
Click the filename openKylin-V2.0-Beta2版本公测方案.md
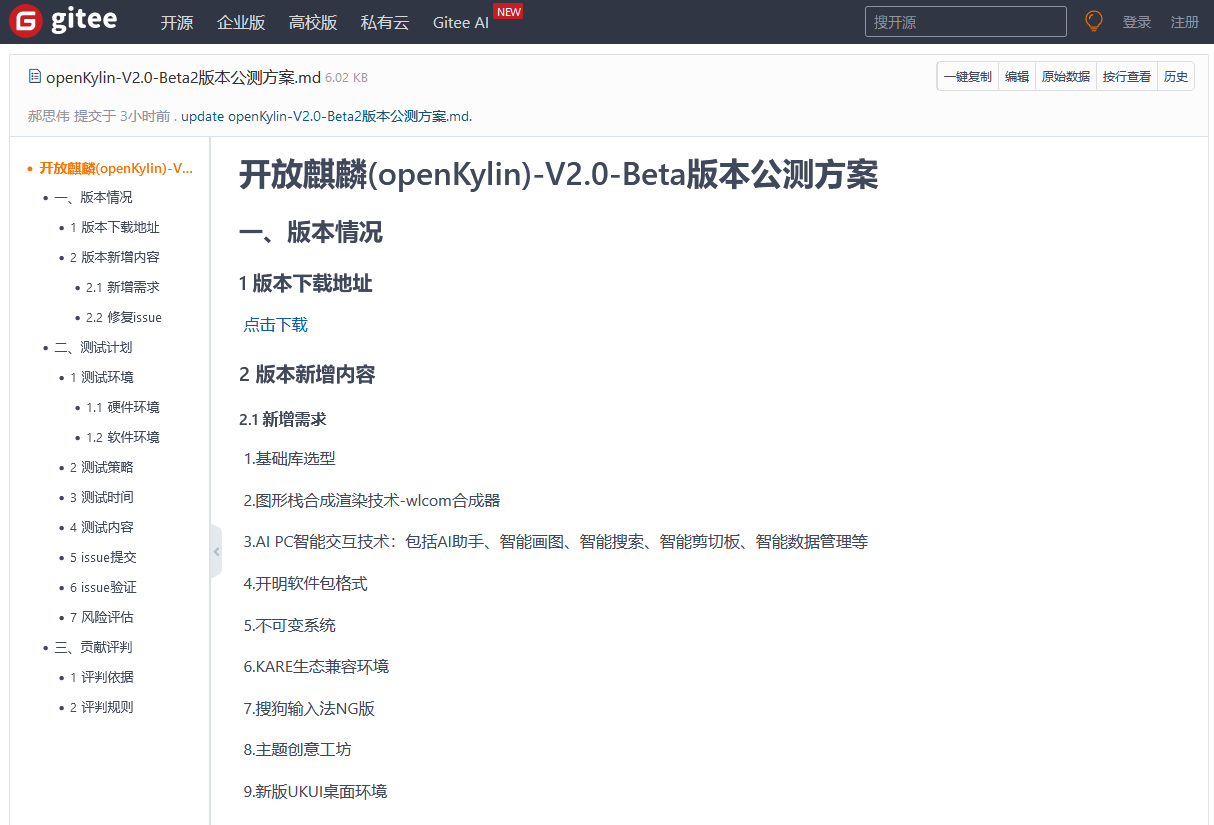(183, 77)
